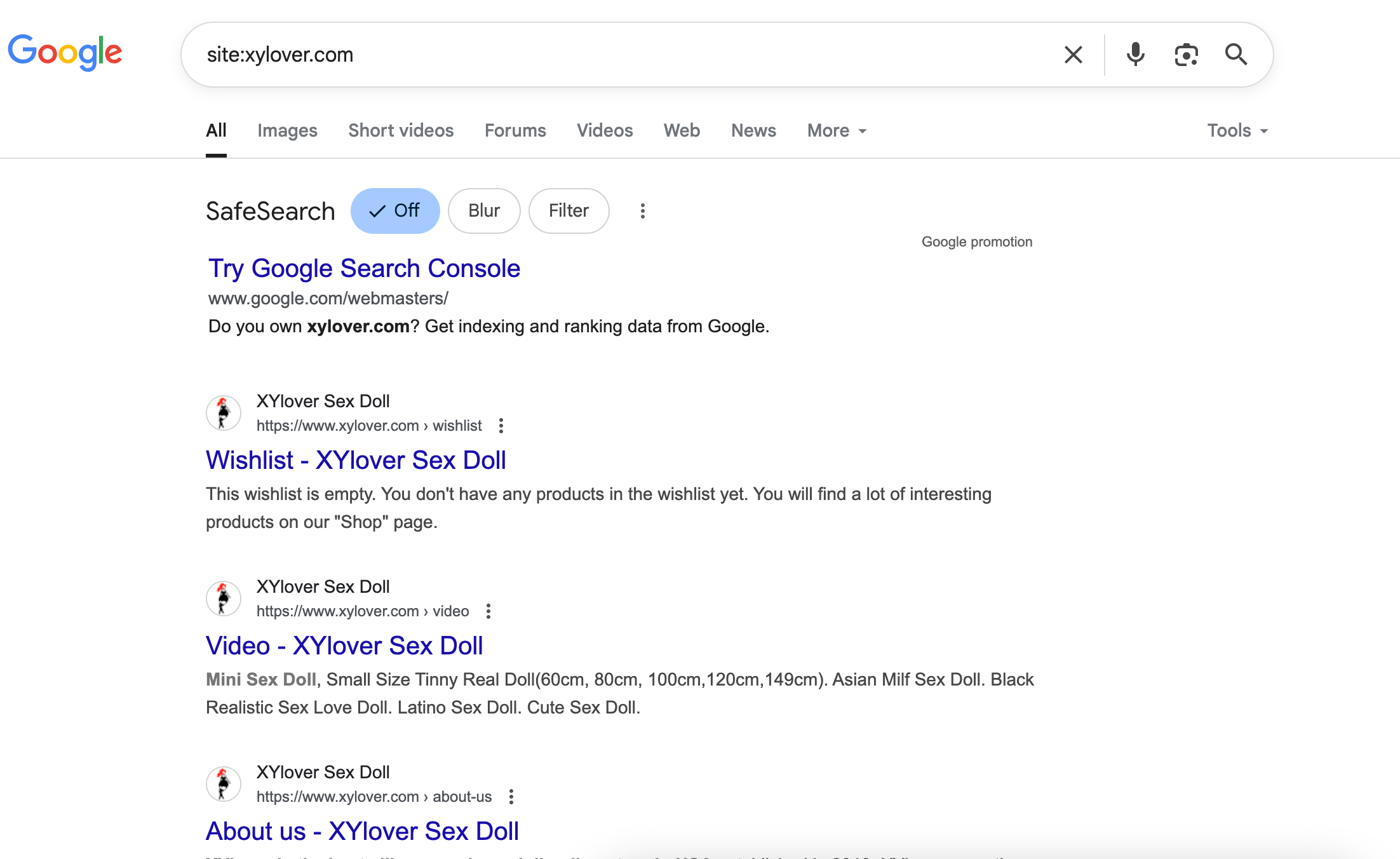Click the Video result site favicon
The image size is (1400, 859).
click(224, 599)
